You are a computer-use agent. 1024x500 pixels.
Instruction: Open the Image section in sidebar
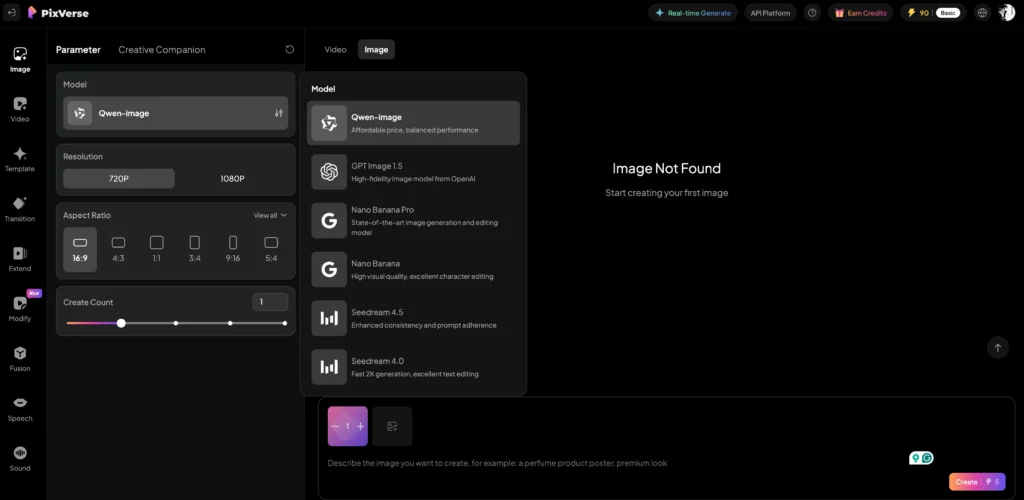click(x=20, y=59)
